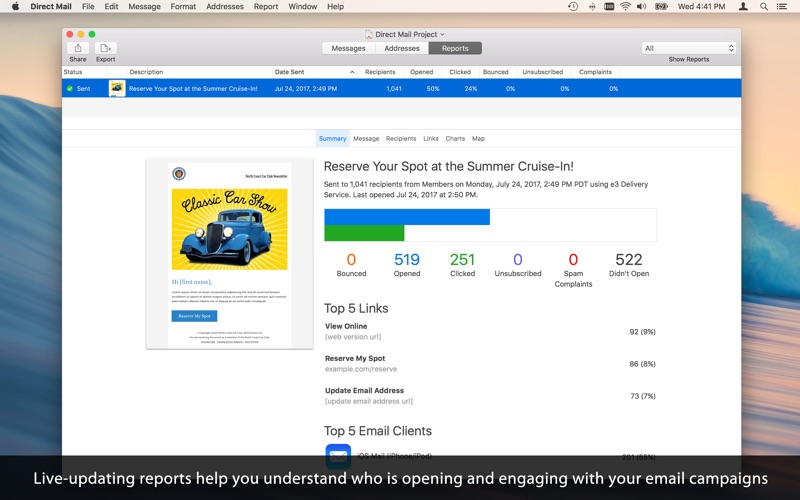This screenshot has height=500, width=800.
Task: Open the Charts report tab
Action: (x=455, y=138)
